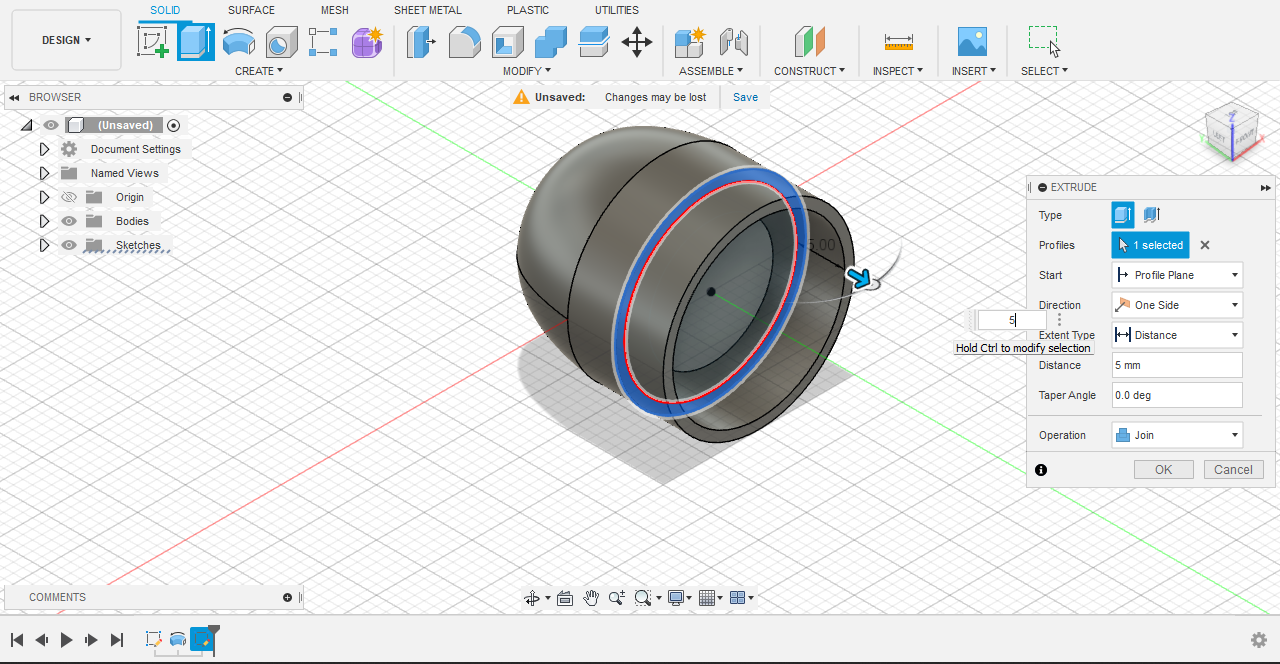Open the DESIGN workspace dropdown

coord(67,40)
